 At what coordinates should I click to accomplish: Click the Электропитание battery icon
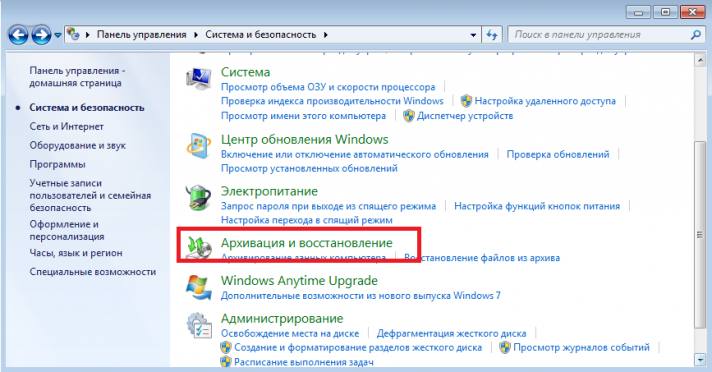coord(198,198)
